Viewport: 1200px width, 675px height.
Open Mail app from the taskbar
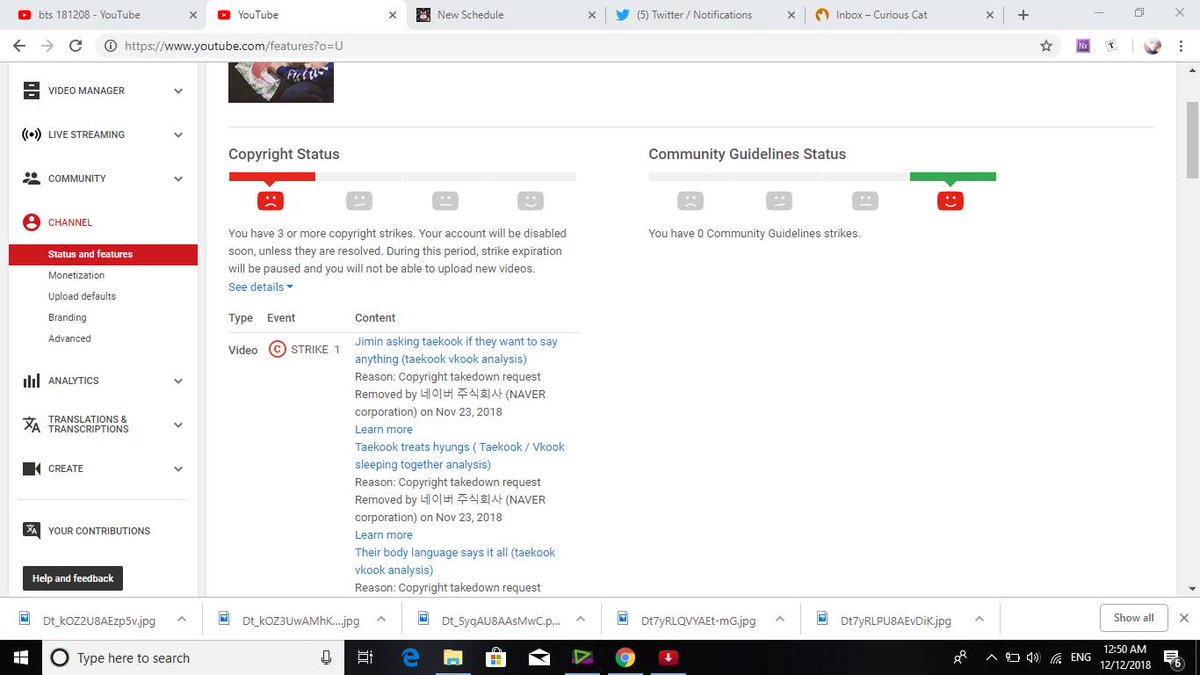tap(539, 657)
